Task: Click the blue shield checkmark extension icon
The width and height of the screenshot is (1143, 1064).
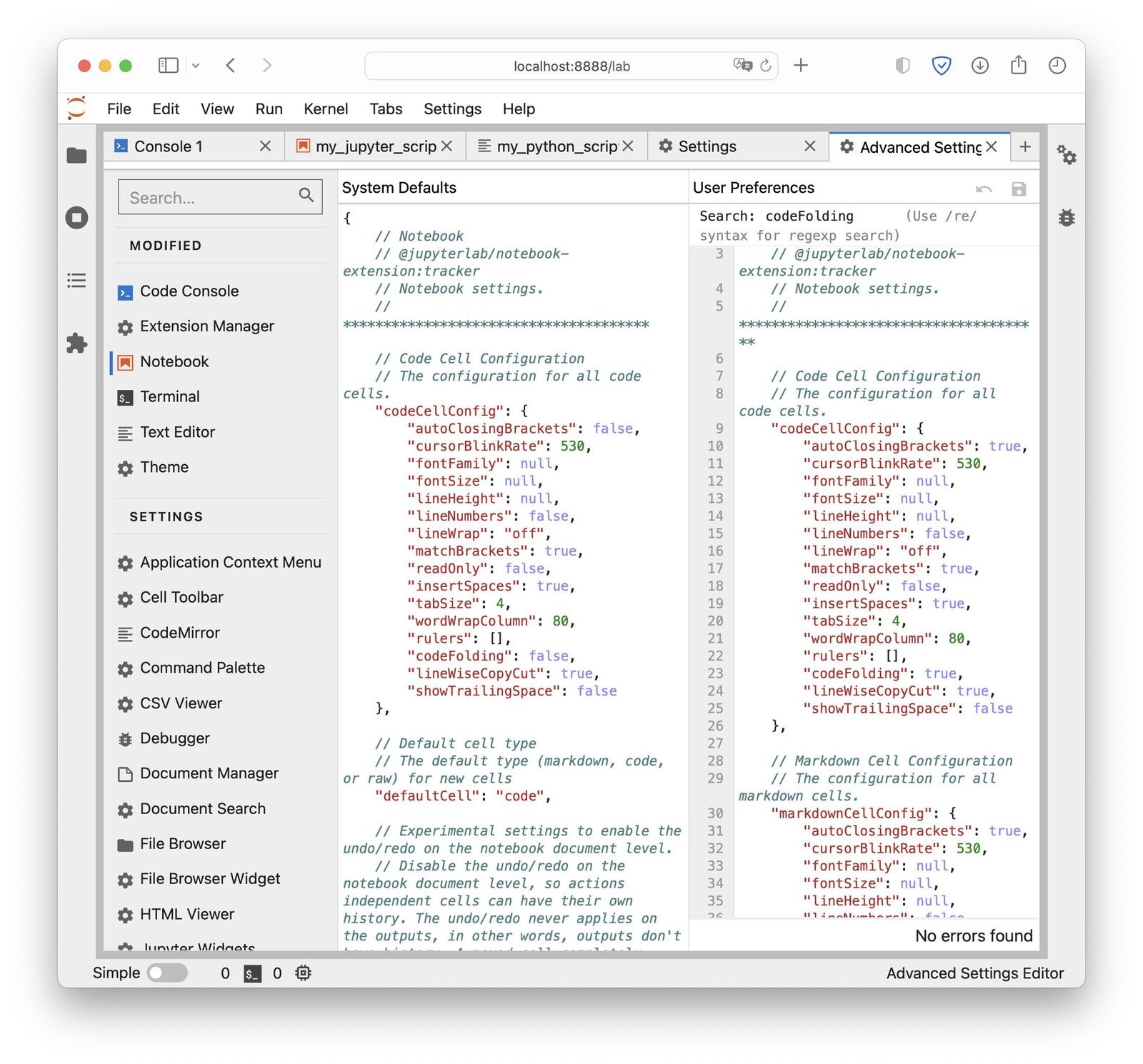Action: click(942, 66)
